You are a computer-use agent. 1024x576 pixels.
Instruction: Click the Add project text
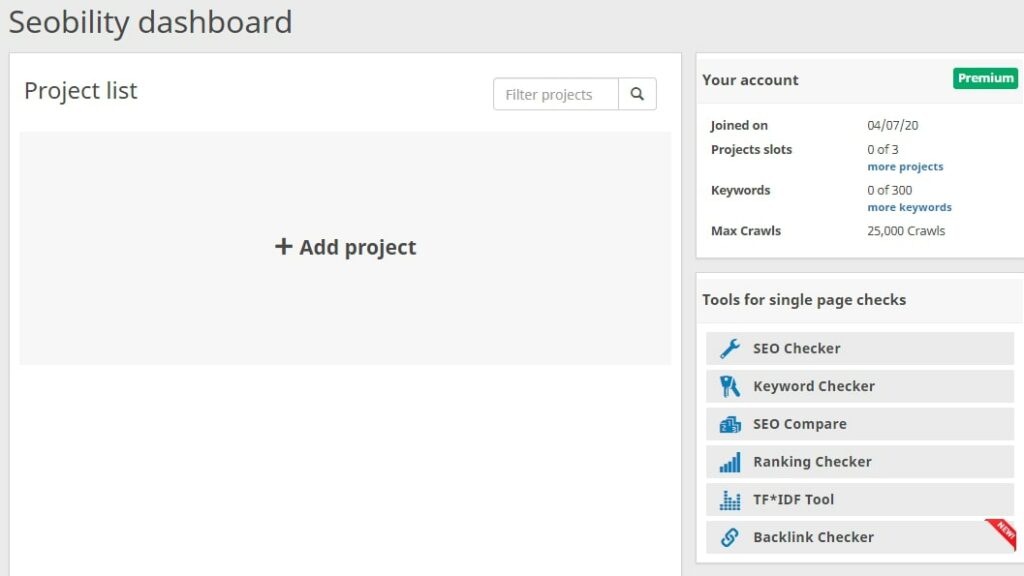[357, 247]
